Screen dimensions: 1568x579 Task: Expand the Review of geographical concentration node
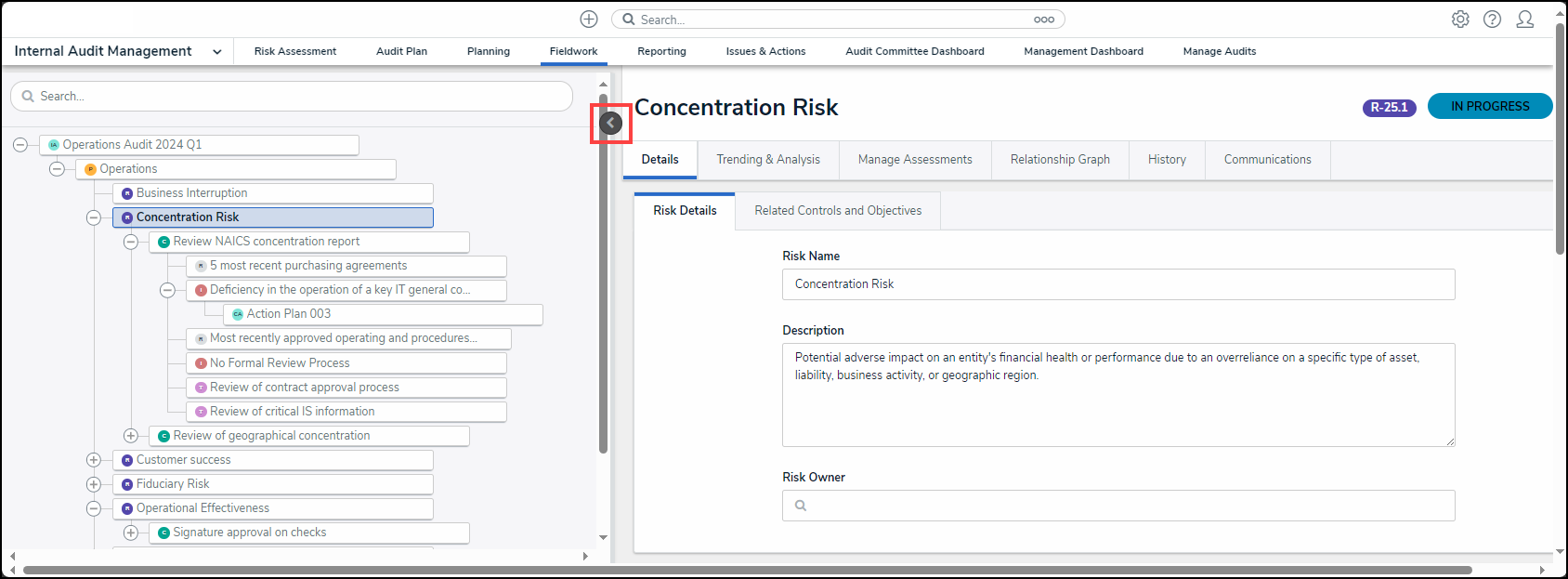click(x=131, y=436)
